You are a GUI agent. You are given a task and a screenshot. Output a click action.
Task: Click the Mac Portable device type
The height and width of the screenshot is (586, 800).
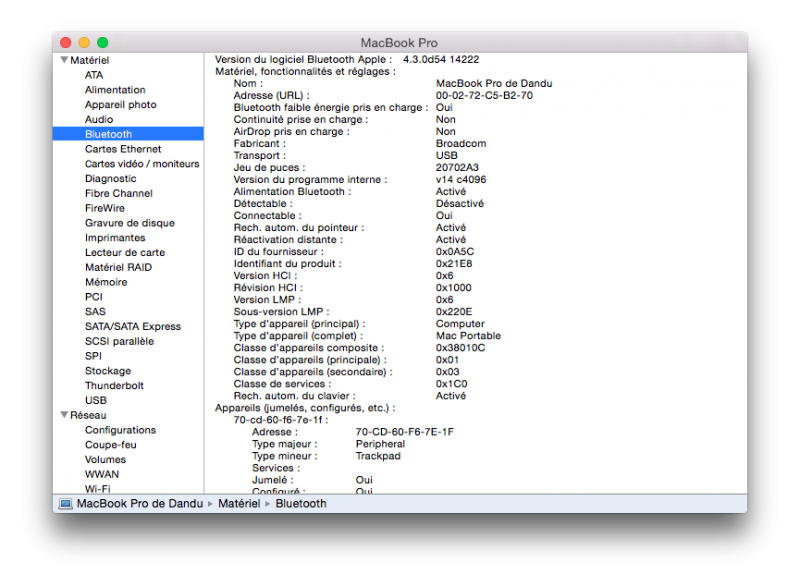pyautogui.click(x=468, y=336)
